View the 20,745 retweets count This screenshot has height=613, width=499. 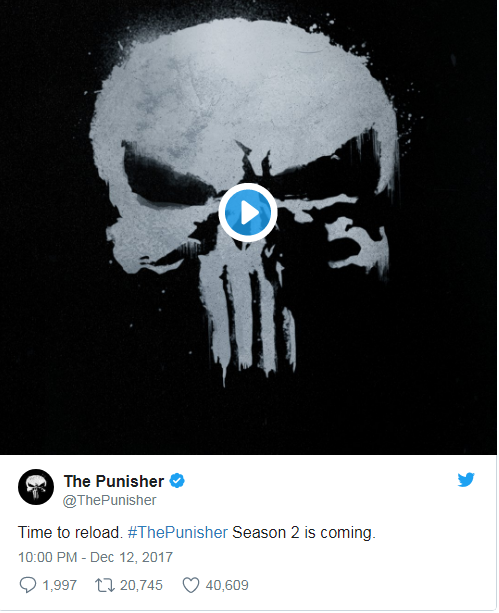(141, 585)
